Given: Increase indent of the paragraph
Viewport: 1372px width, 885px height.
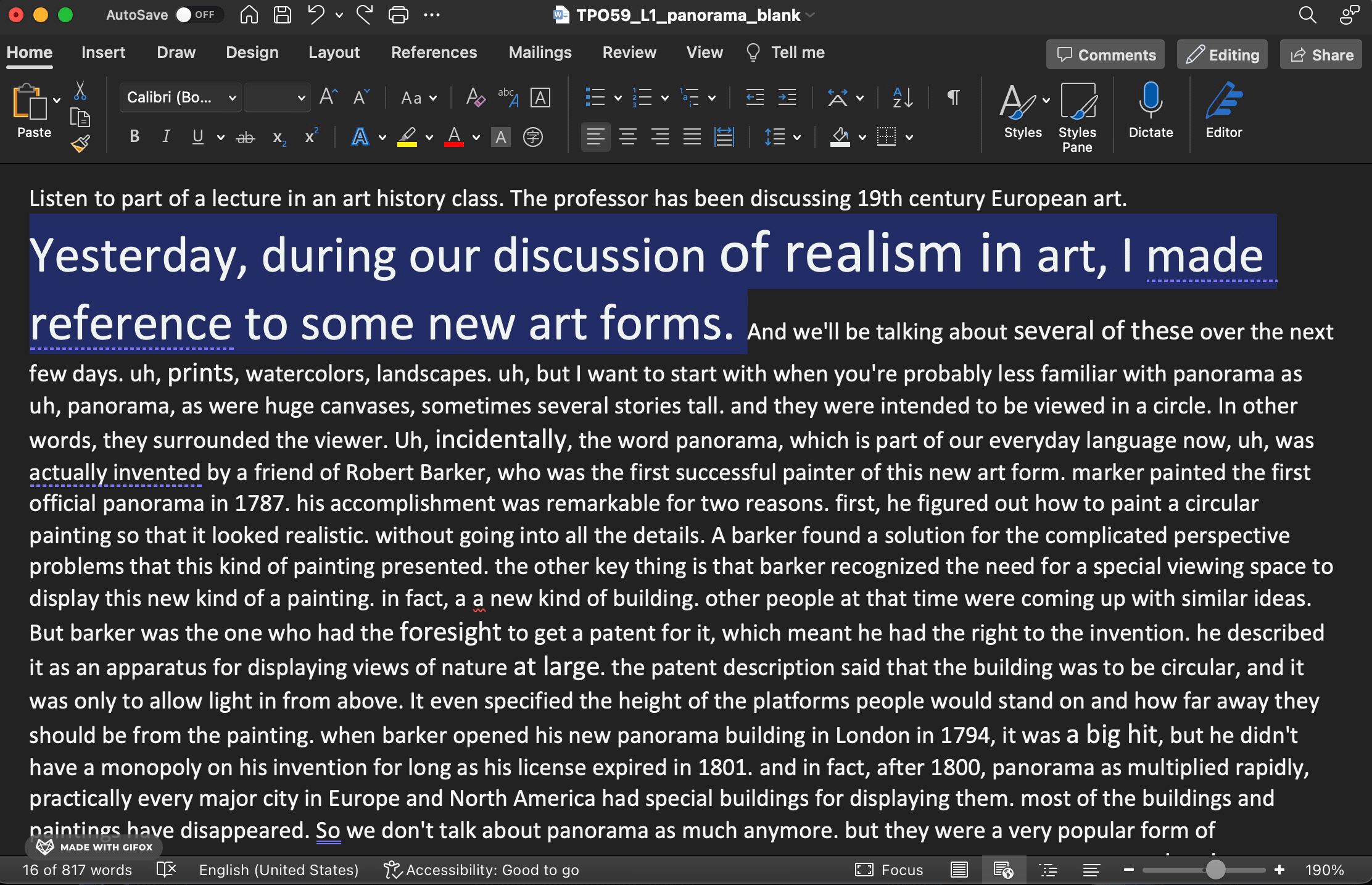Looking at the screenshot, I should click(x=787, y=98).
